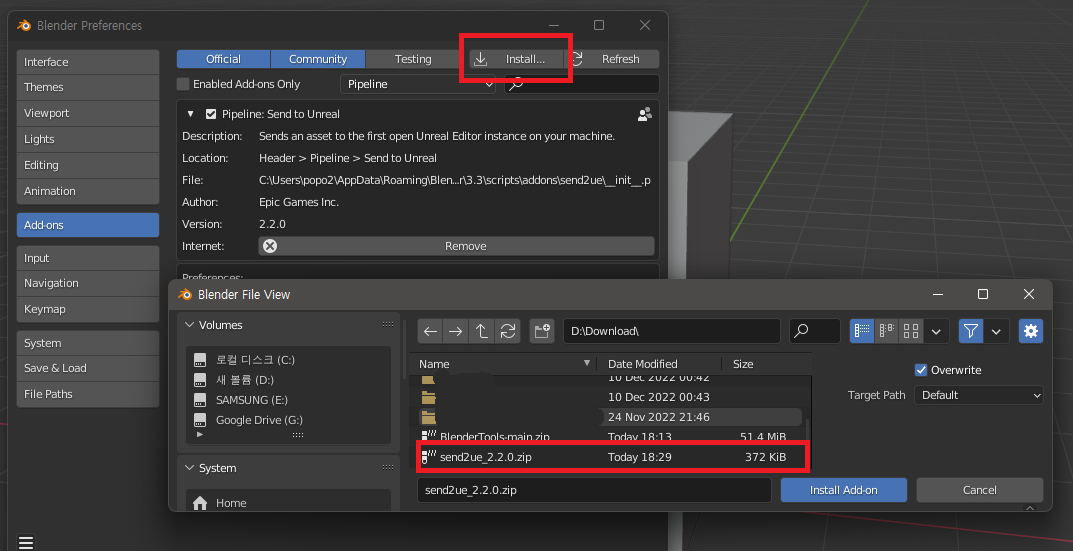Open the Keymap preferences tab
This screenshot has height=551, width=1073.
pos(88,309)
